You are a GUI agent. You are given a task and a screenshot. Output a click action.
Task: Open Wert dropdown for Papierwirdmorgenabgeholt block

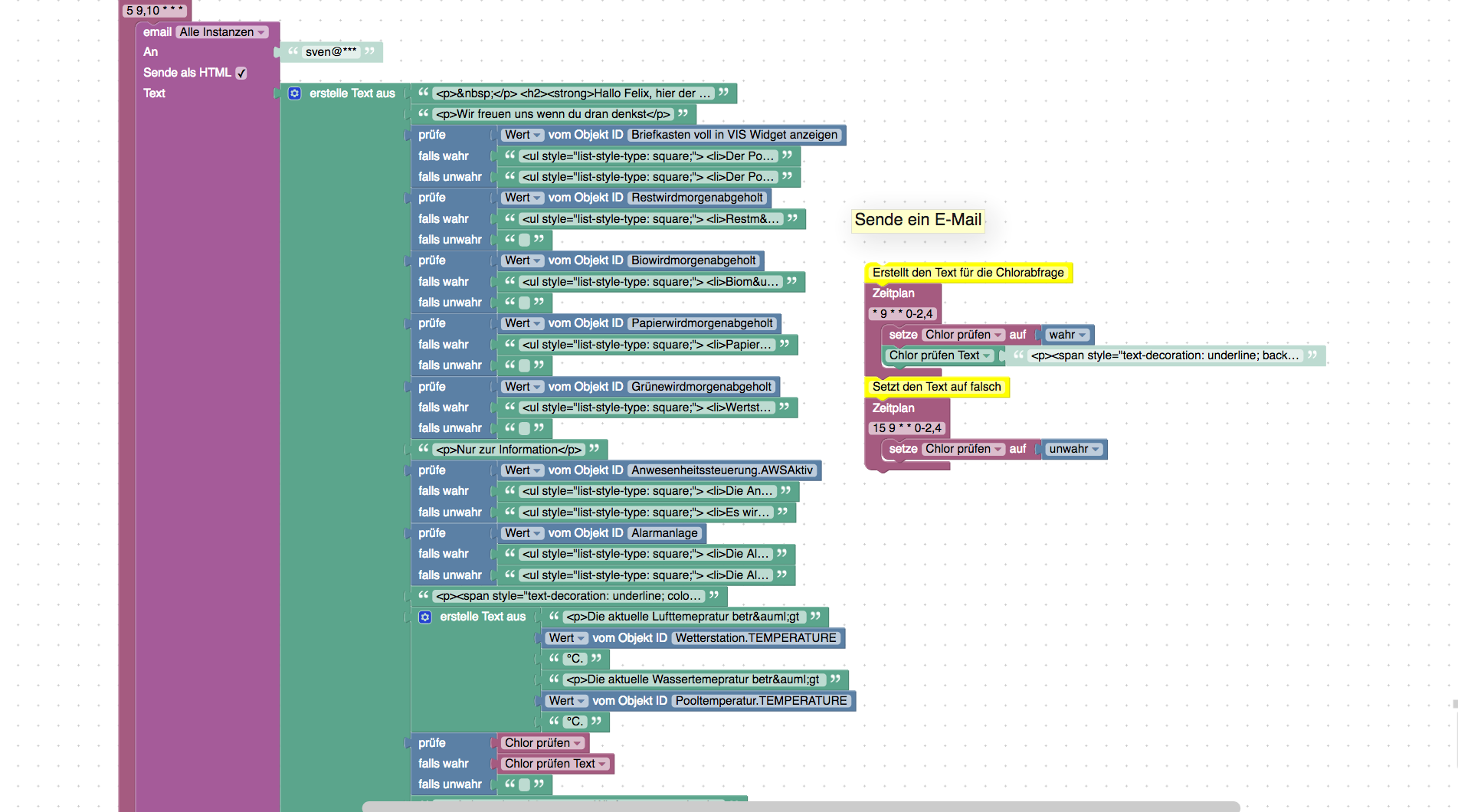click(523, 323)
